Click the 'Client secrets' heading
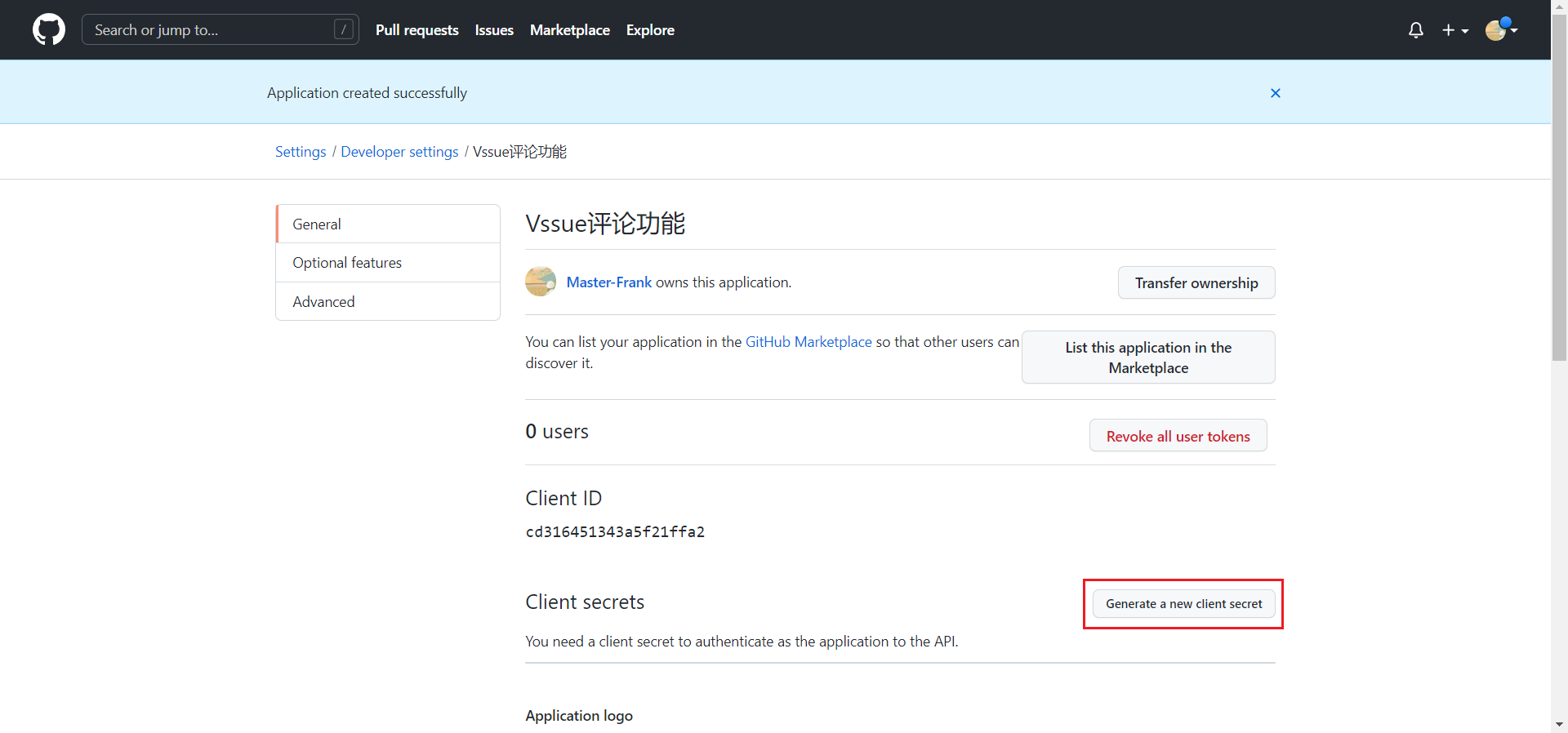Image resolution: width=1568 pixels, height=733 pixels. [585, 602]
